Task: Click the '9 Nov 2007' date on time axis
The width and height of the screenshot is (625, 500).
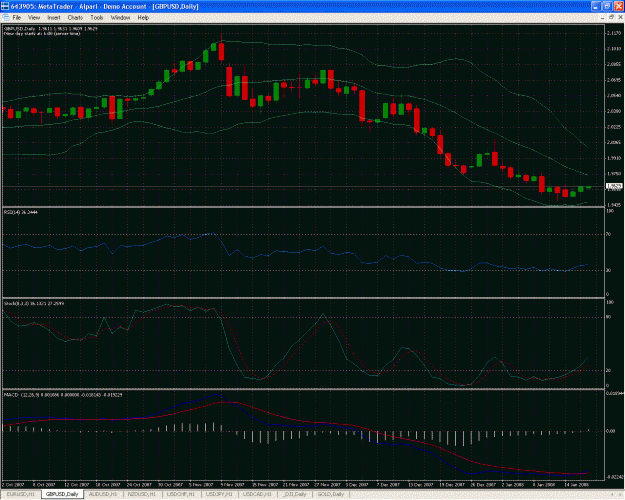Action: [233, 485]
